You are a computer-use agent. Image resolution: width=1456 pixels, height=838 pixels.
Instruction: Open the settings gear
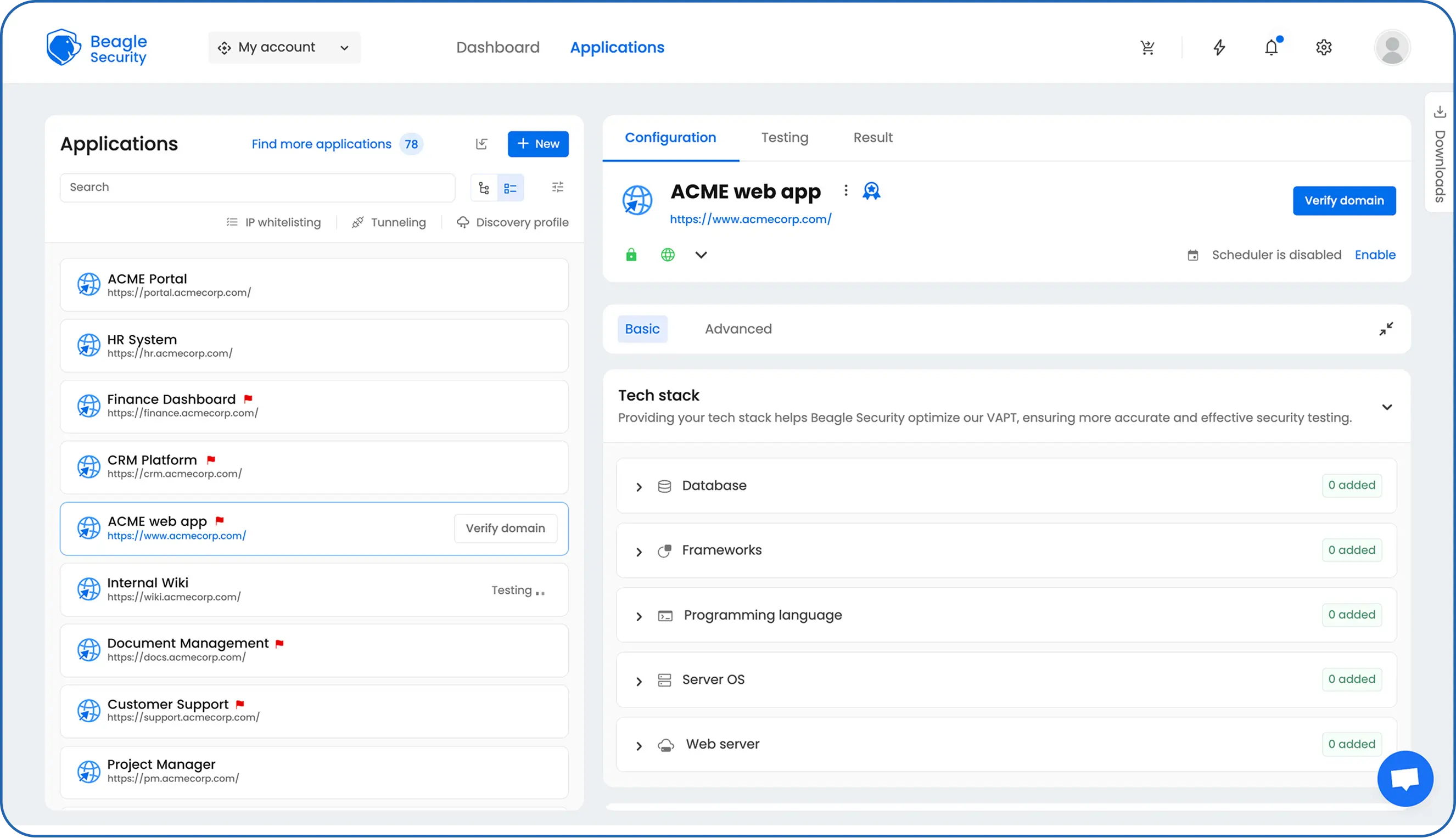(x=1324, y=47)
